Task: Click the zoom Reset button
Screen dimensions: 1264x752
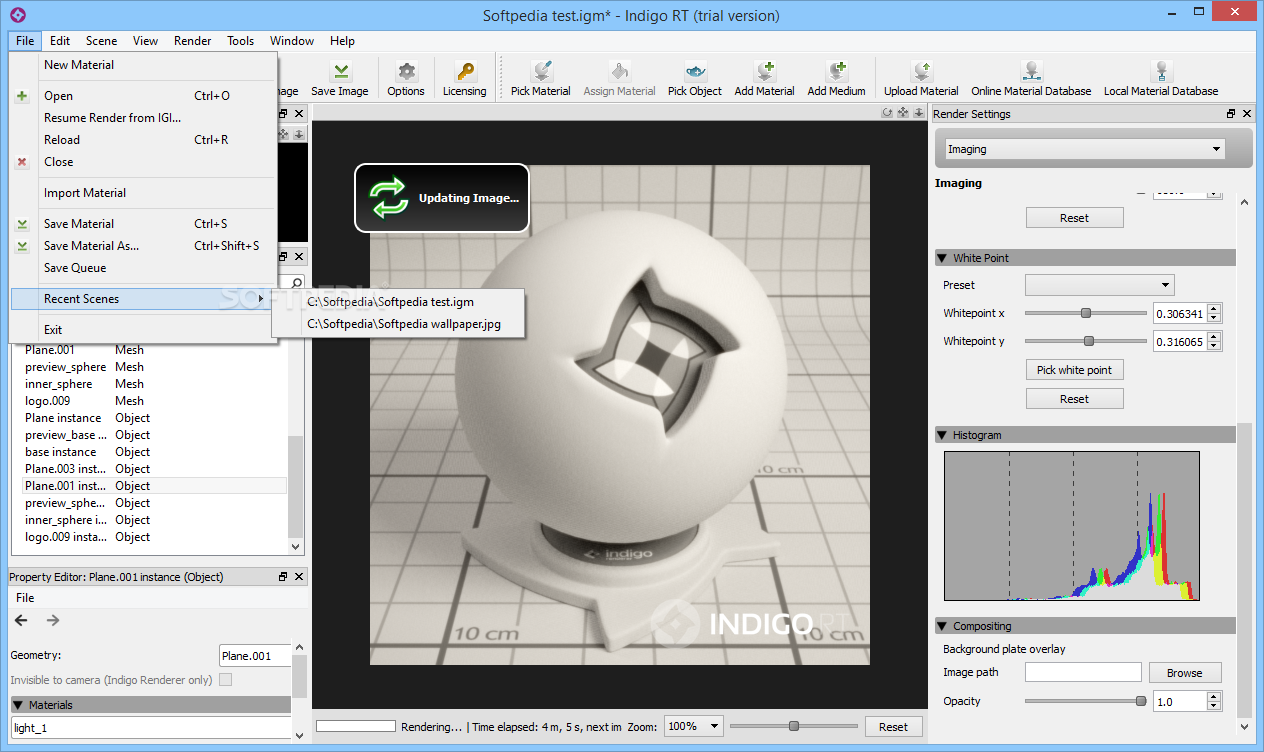Action: click(893, 727)
